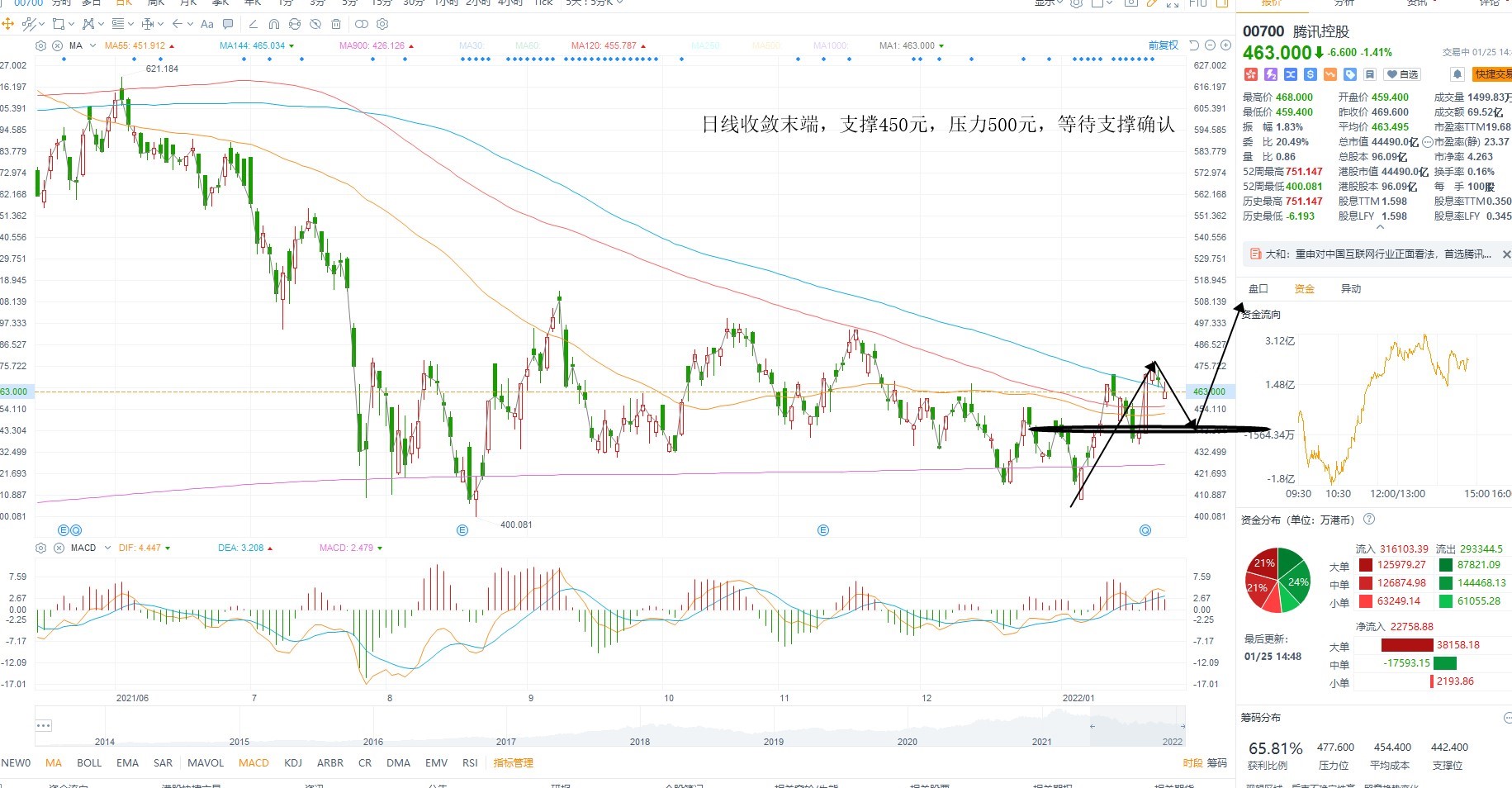Select the comment bubble drawing tool
1512x788 pixels.
click(x=229, y=24)
